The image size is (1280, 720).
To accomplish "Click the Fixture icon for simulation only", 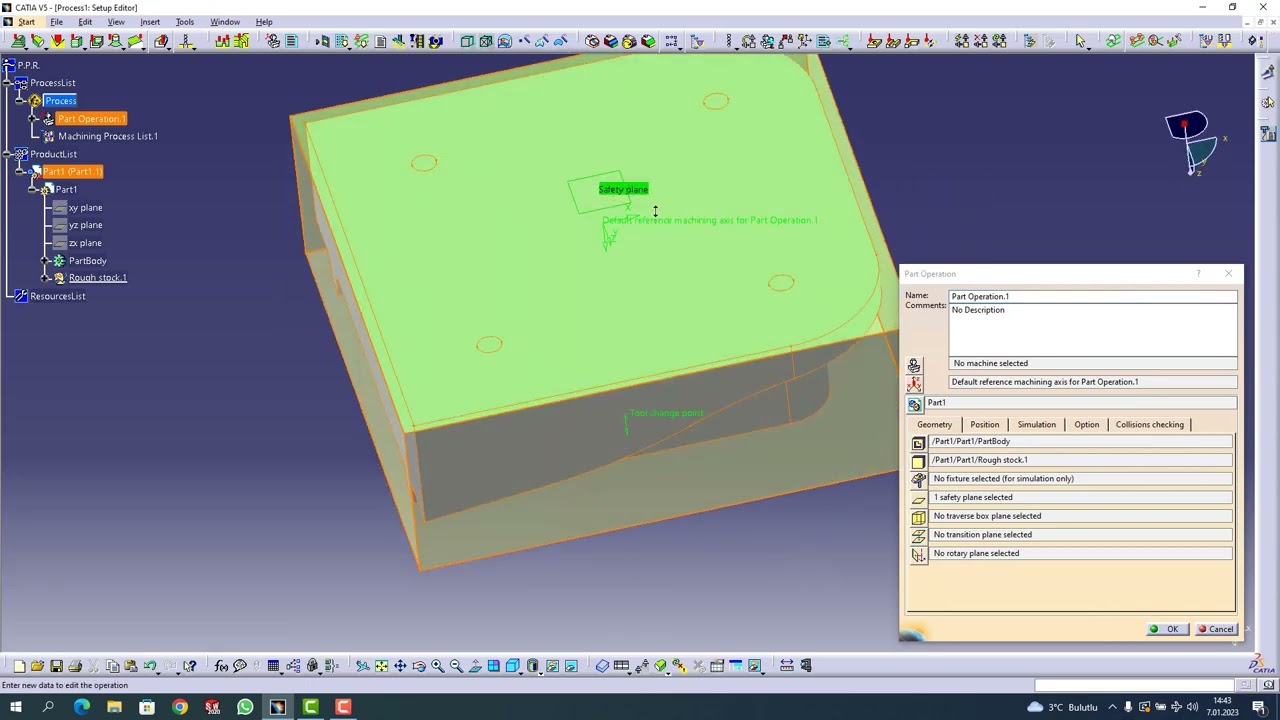I will point(918,480).
